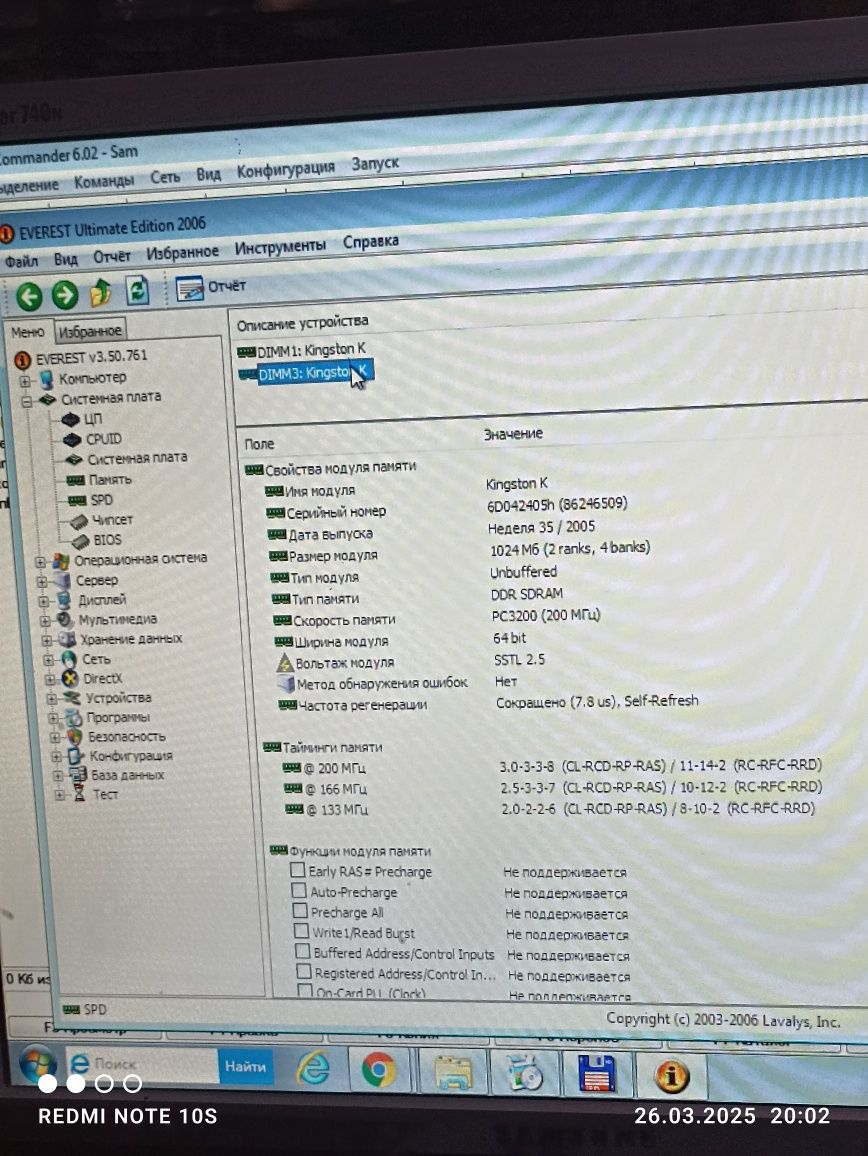
Task: Open Internet Explorer from taskbar
Action: [x=313, y=1068]
